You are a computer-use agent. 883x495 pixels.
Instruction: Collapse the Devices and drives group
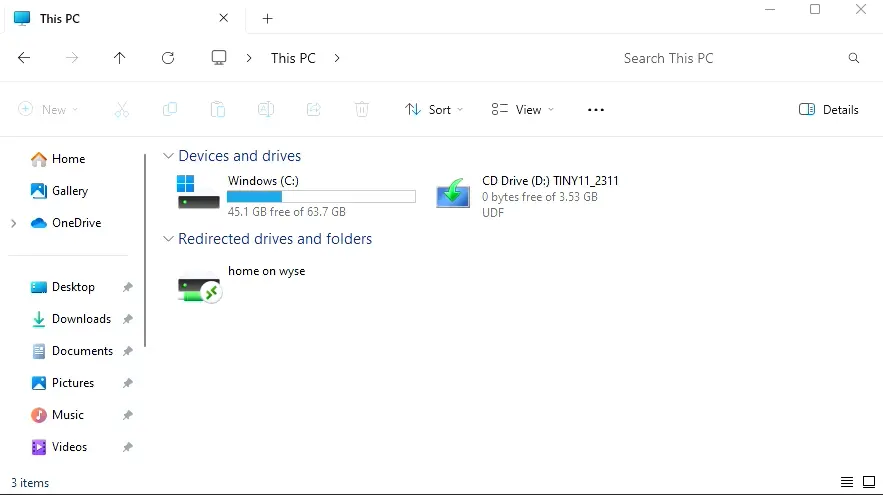coord(167,156)
